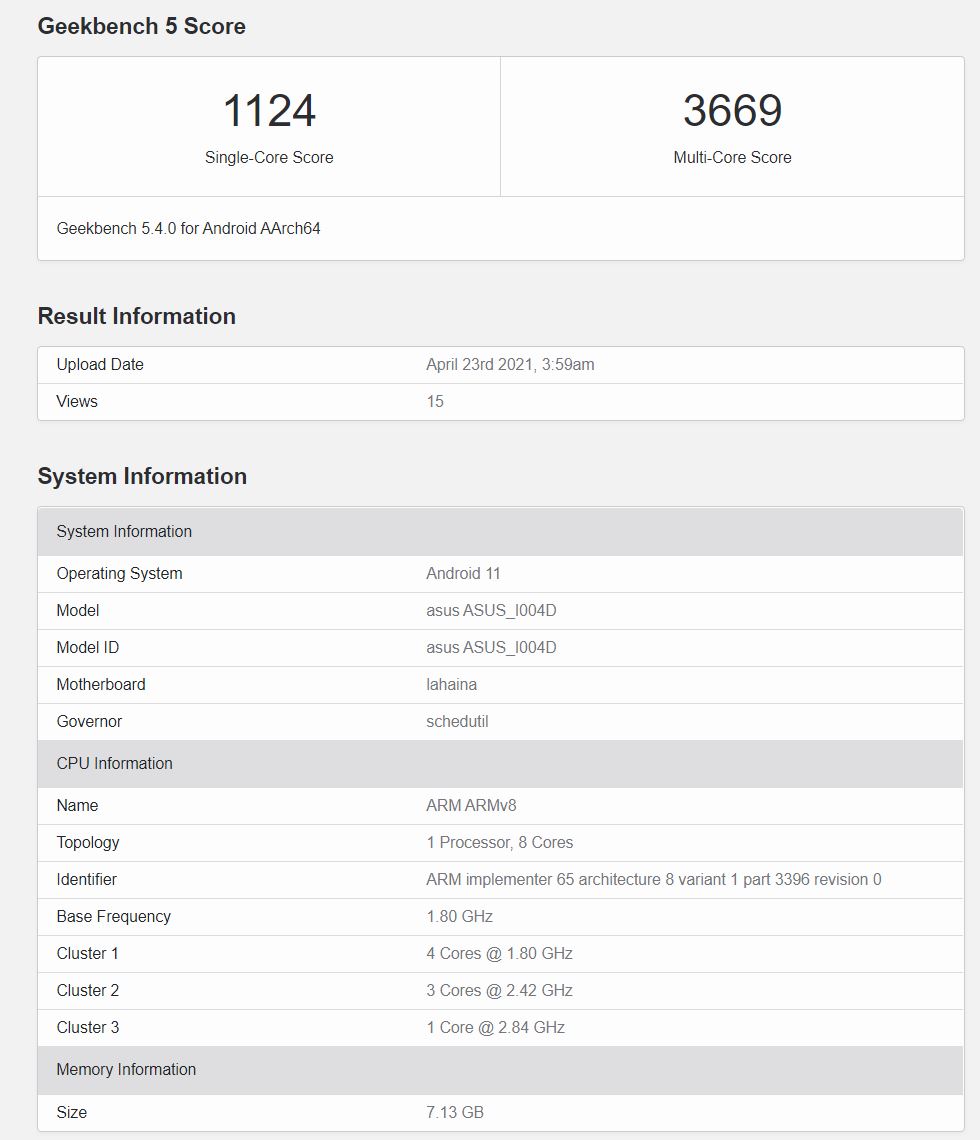Select the ARM ARMv8 value
Screen dimensions: 980x1140
coord(471,806)
